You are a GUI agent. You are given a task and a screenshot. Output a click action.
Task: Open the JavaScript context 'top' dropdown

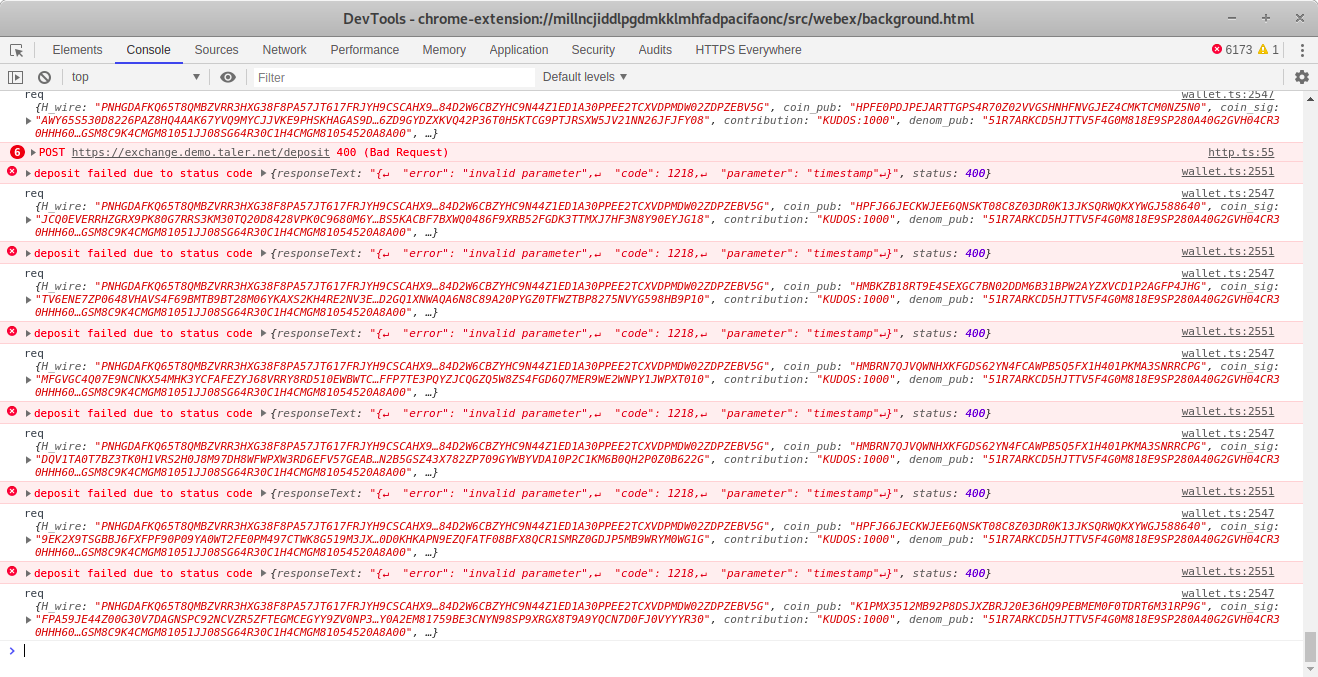point(135,77)
